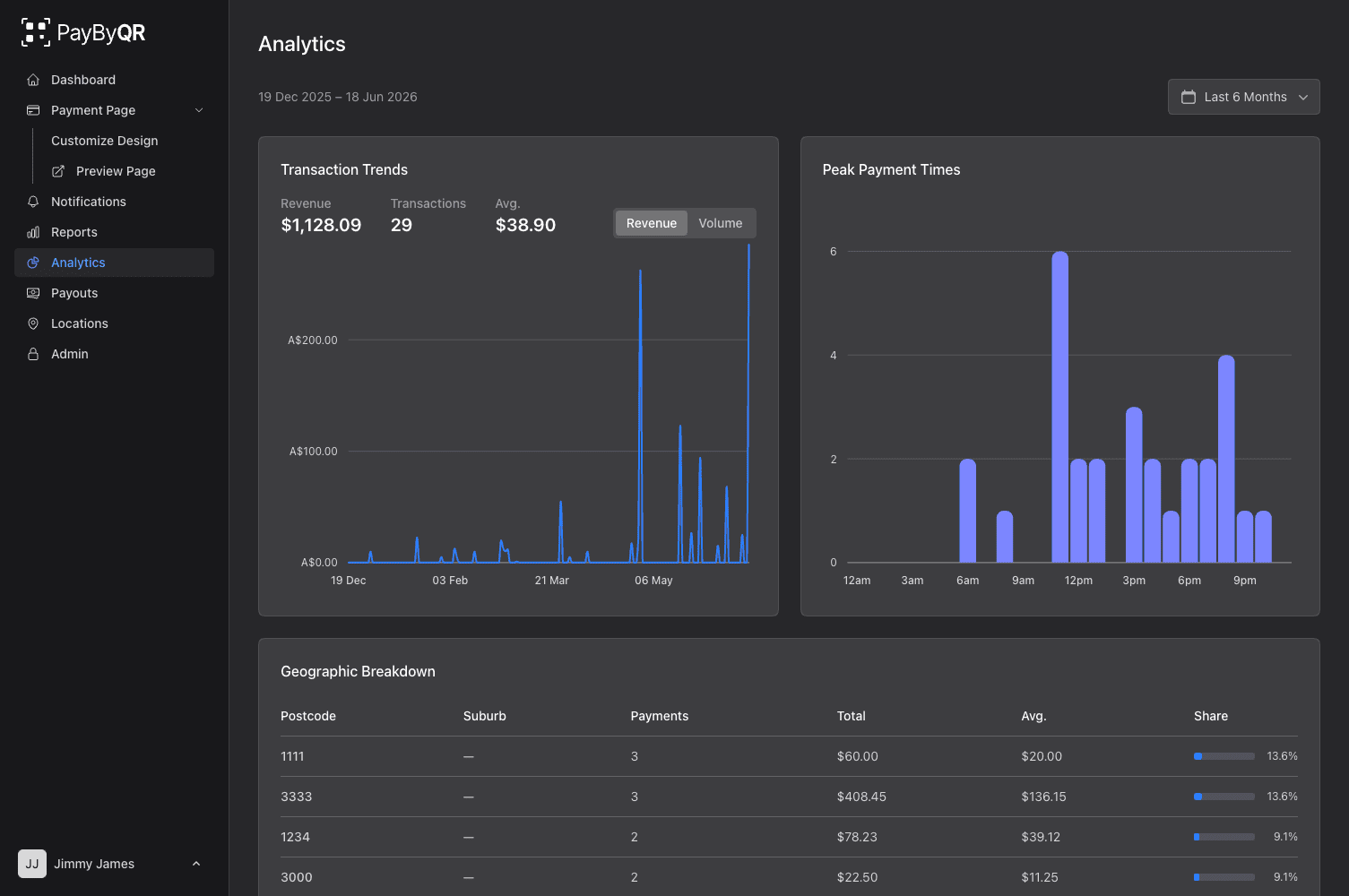Click the Reports bar-chart icon

(x=33, y=232)
